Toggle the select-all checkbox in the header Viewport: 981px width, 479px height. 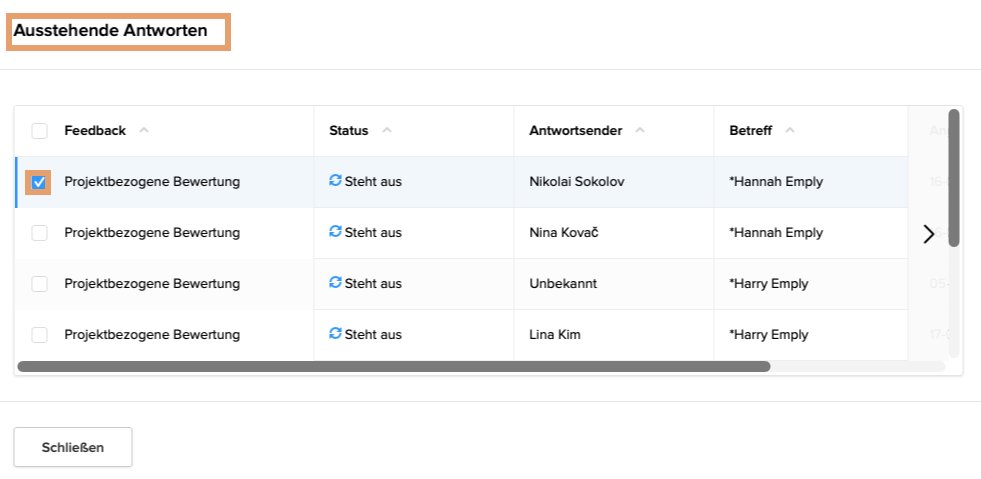[x=39, y=131]
